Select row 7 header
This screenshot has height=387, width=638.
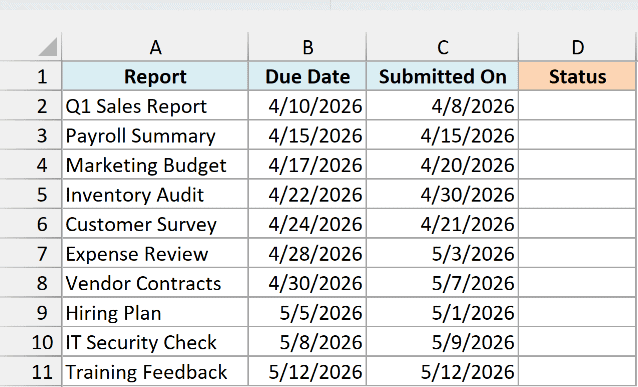coord(31,254)
